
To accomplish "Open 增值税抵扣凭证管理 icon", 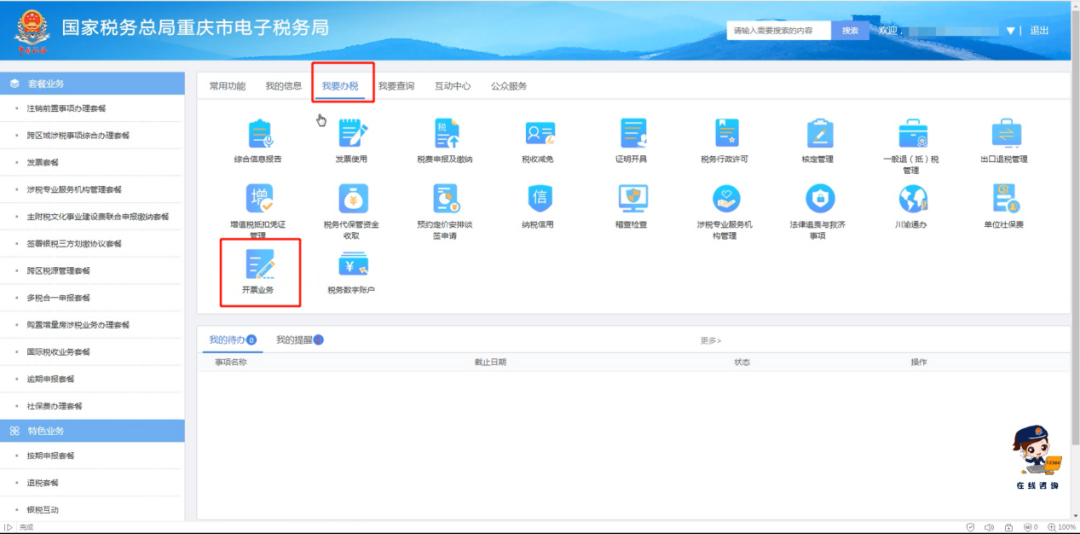I will click(259, 199).
